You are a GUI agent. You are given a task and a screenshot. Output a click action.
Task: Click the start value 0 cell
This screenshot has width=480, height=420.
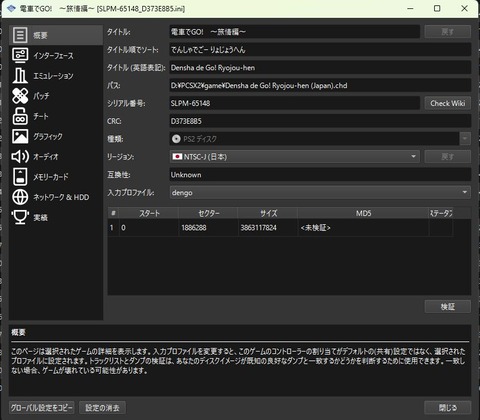149,228
